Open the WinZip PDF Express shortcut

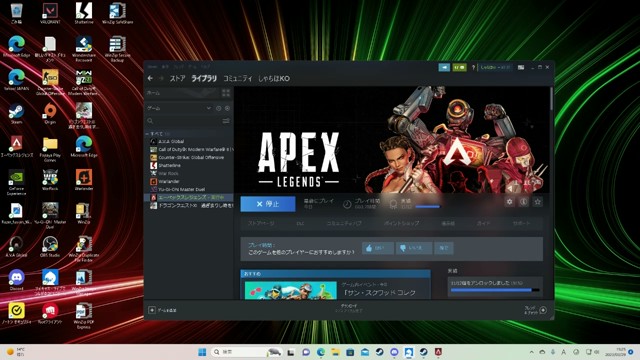tap(84, 316)
